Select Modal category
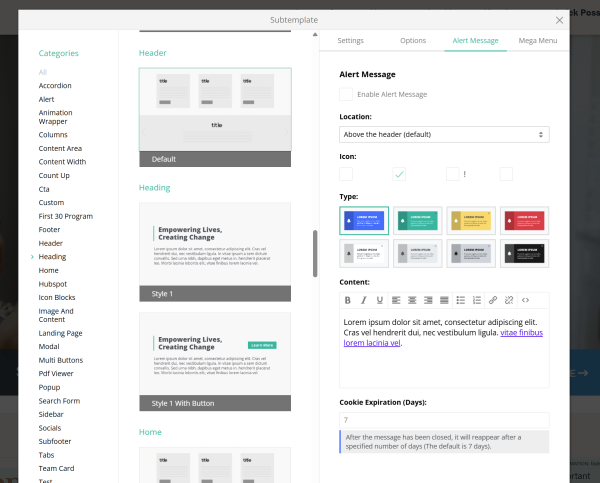Screen dimensions: 600x483 [x=49, y=347]
